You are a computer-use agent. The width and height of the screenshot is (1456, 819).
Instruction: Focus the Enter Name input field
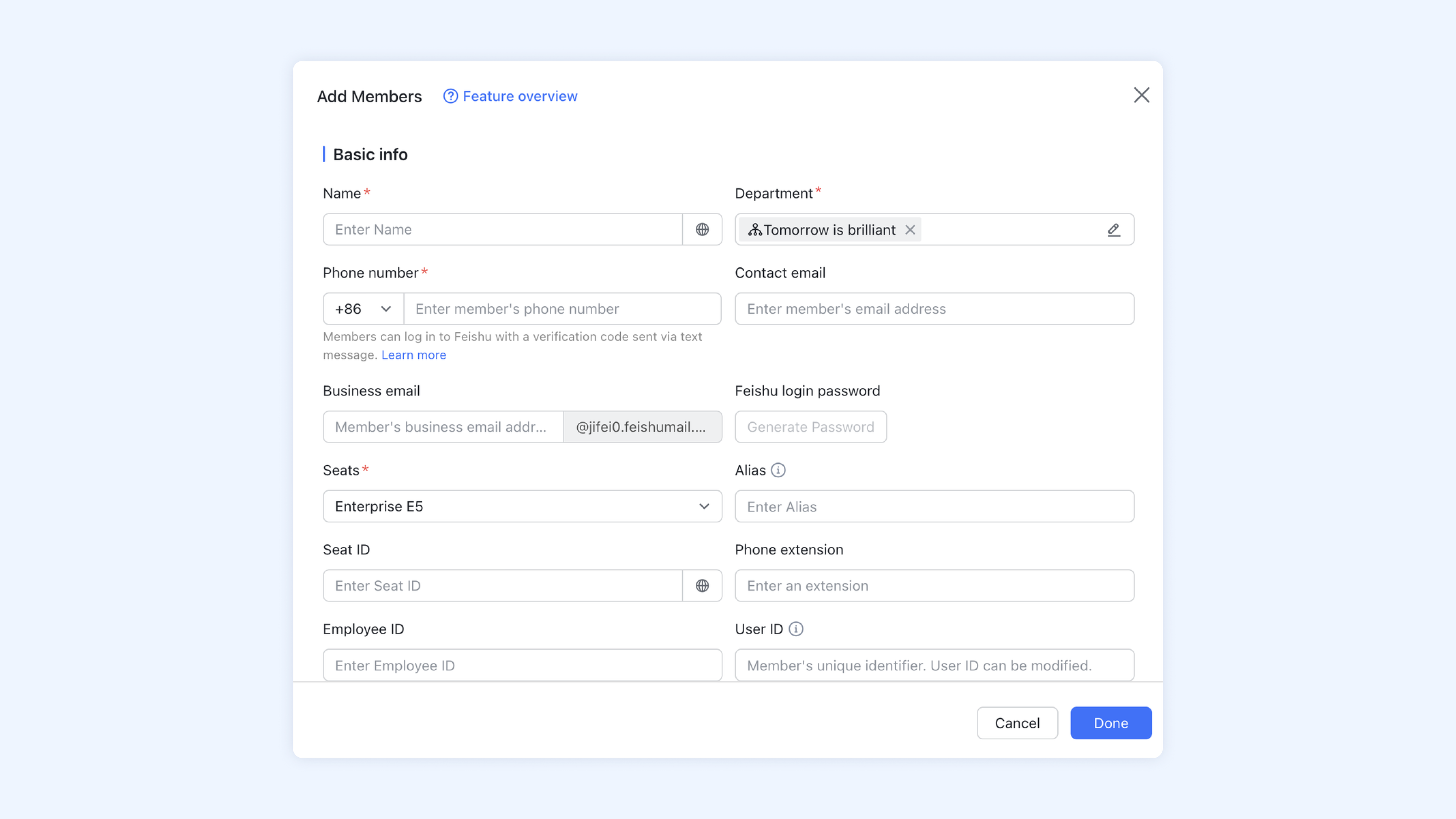[x=502, y=229]
